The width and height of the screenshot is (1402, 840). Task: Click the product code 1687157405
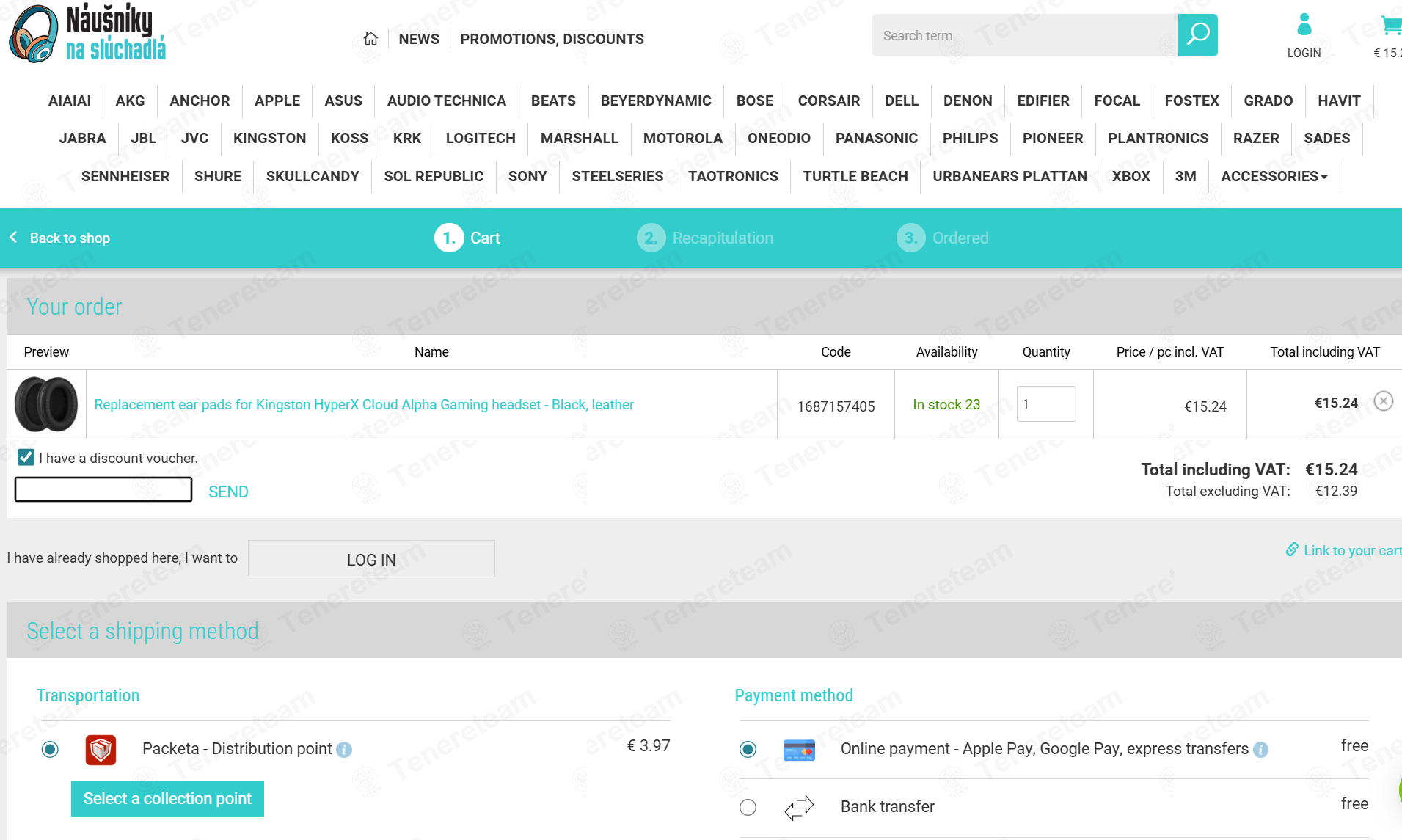[836, 406]
